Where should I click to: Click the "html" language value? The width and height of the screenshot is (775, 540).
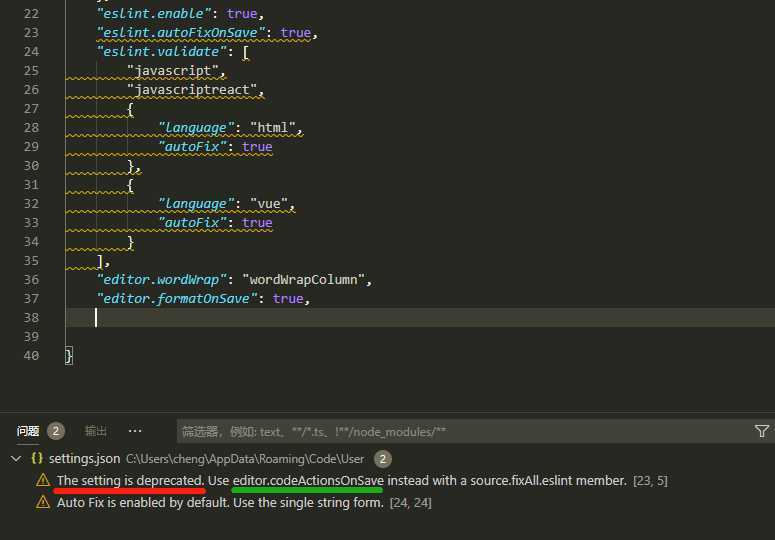coord(272,127)
